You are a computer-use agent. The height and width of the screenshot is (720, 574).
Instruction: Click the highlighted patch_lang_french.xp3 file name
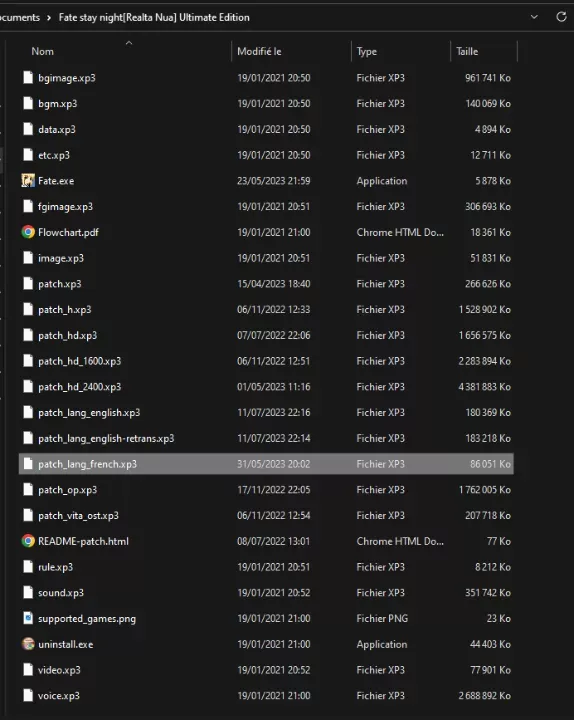click(x=87, y=464)
